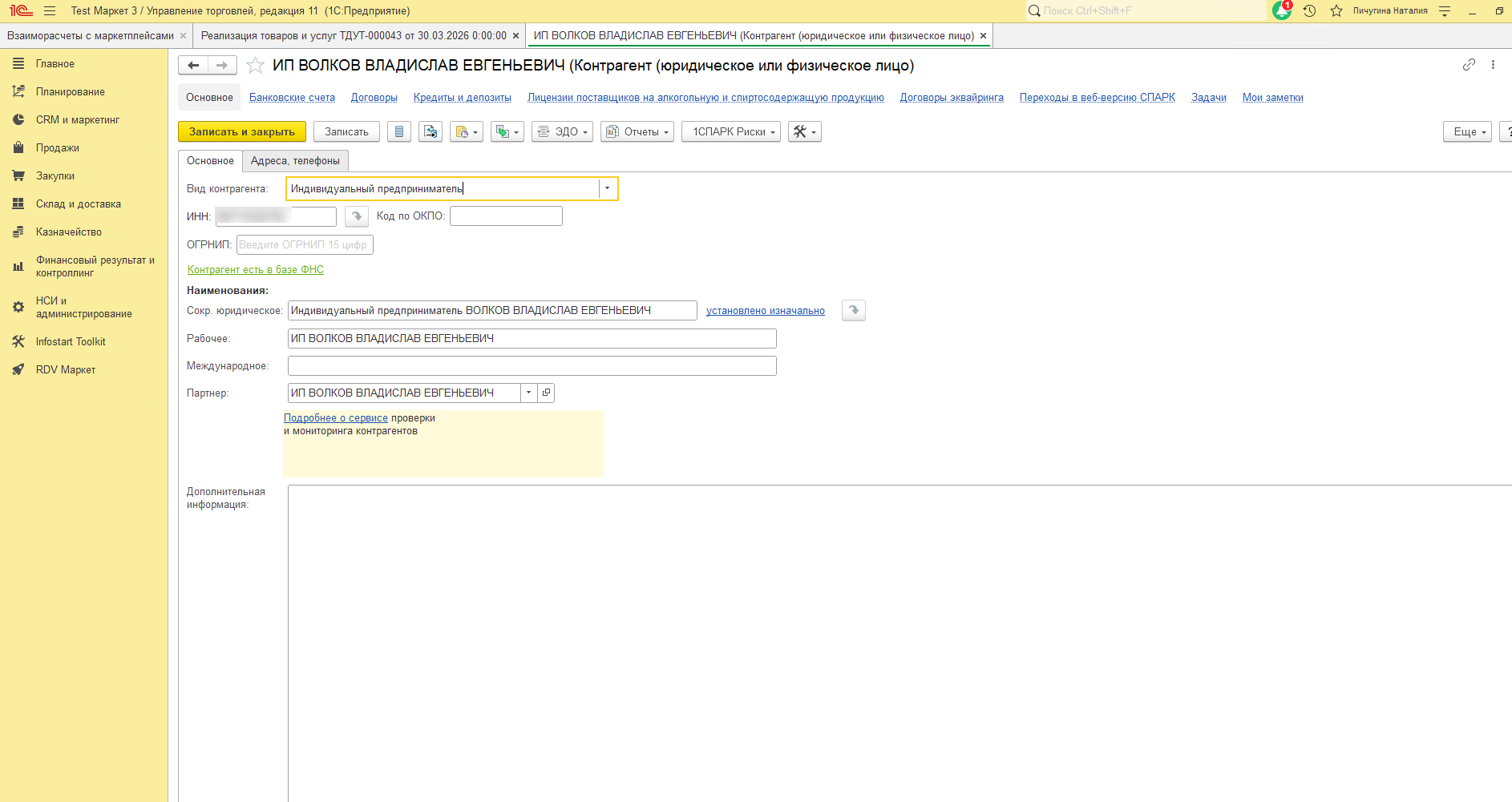
Task: Open the tools wrench dropdown
Action: 805,132
